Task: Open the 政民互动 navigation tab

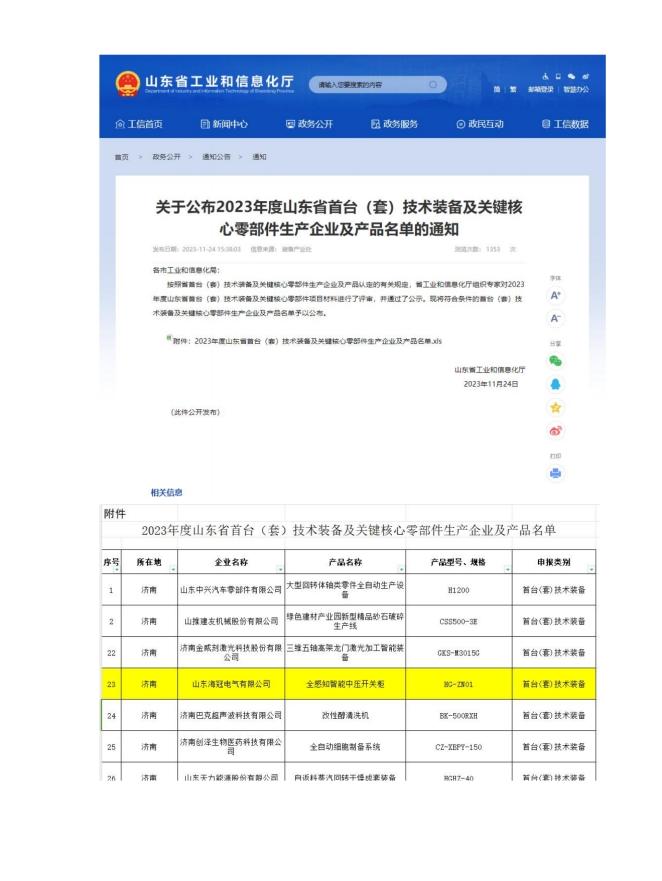Action: pyautogui.click(x=480, y=124)
